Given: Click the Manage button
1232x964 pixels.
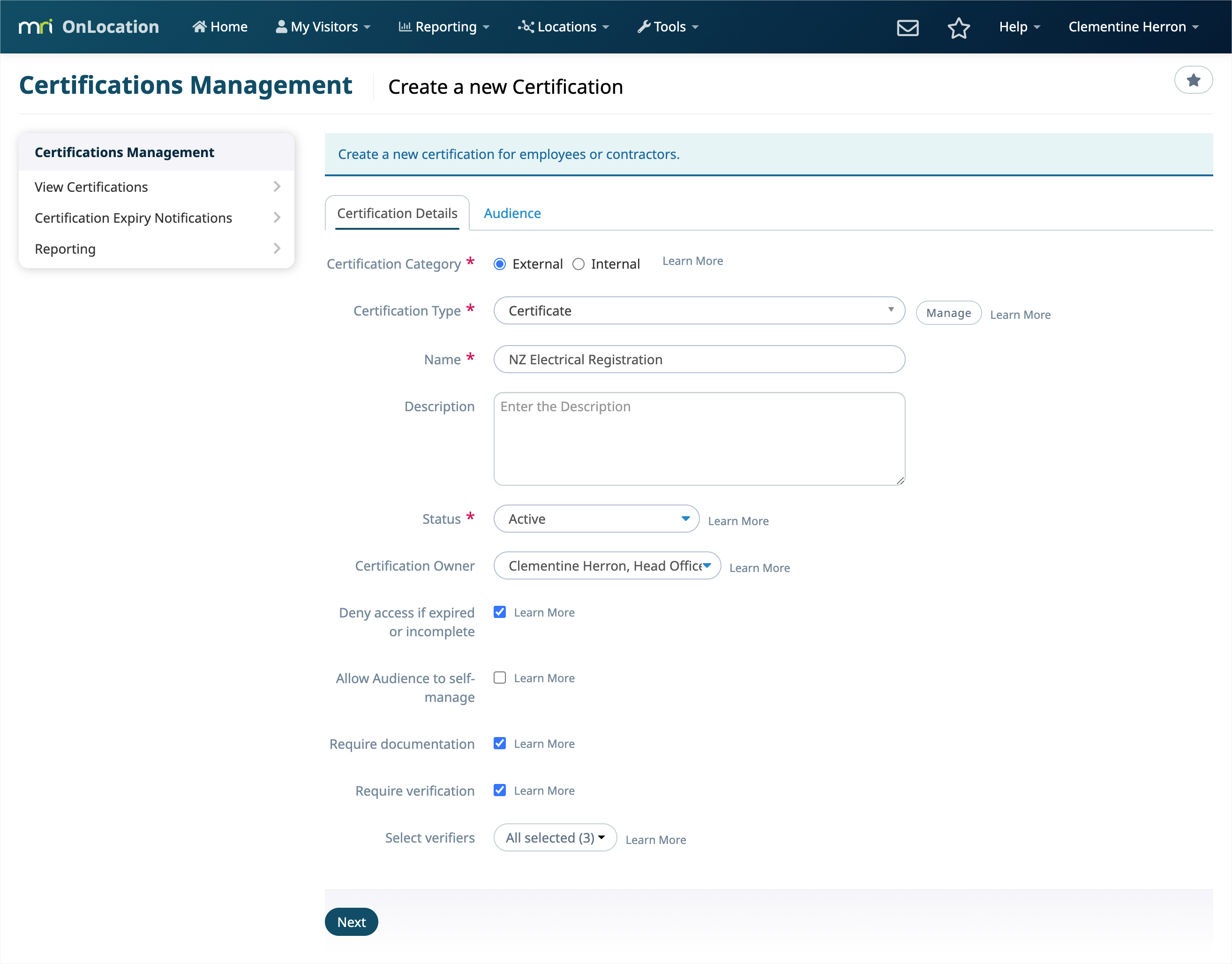Looking at the screenshot, I should (948, 313).
